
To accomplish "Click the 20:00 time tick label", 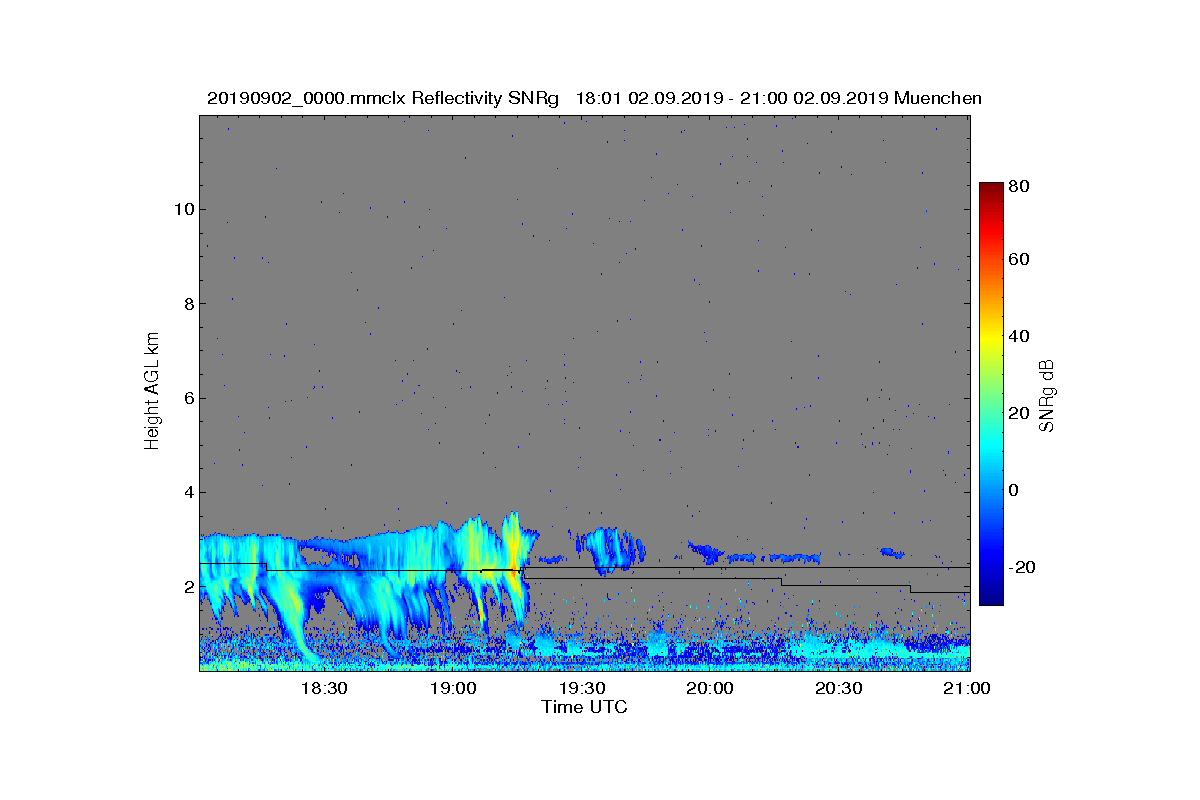I will [710, 689].
